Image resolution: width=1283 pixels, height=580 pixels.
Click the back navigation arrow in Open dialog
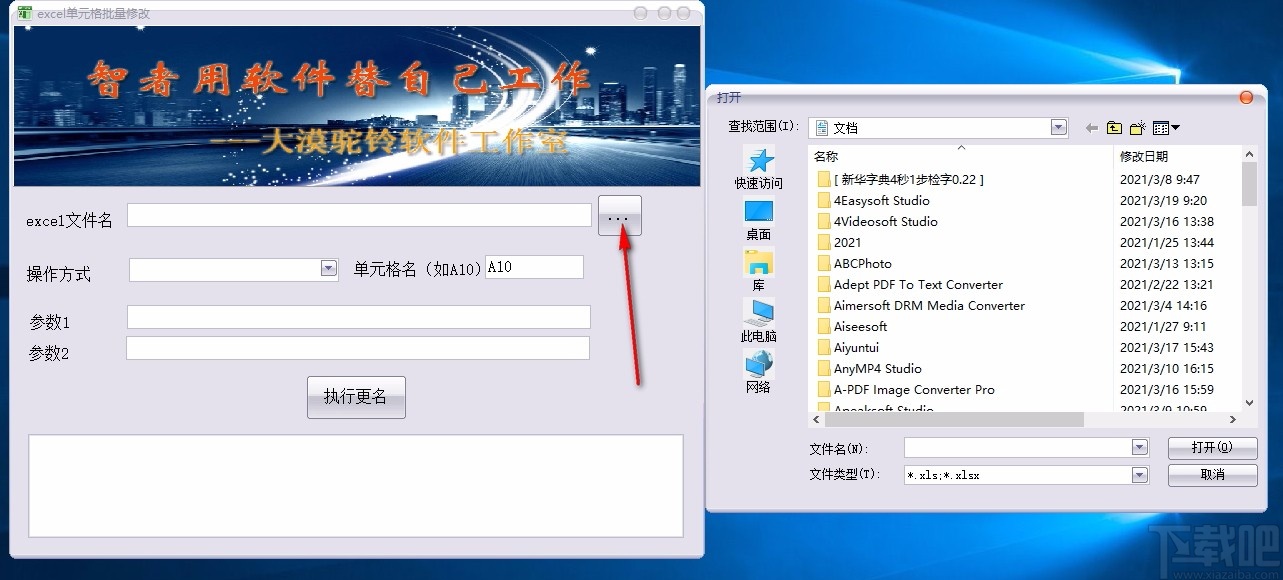[x=1090, y=127]
